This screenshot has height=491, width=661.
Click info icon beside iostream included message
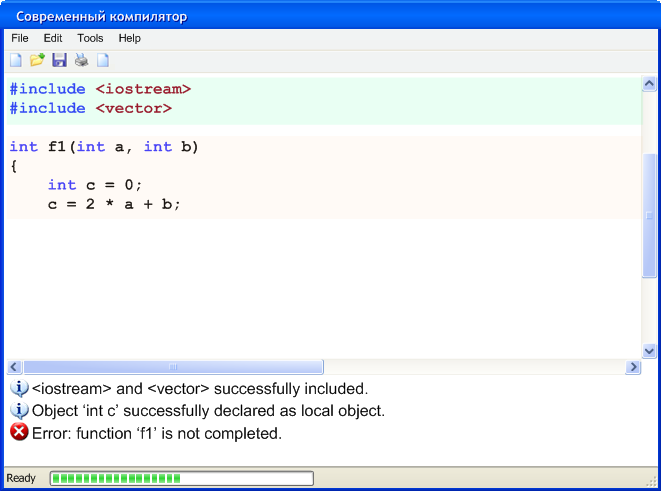(x=19, y=388)
